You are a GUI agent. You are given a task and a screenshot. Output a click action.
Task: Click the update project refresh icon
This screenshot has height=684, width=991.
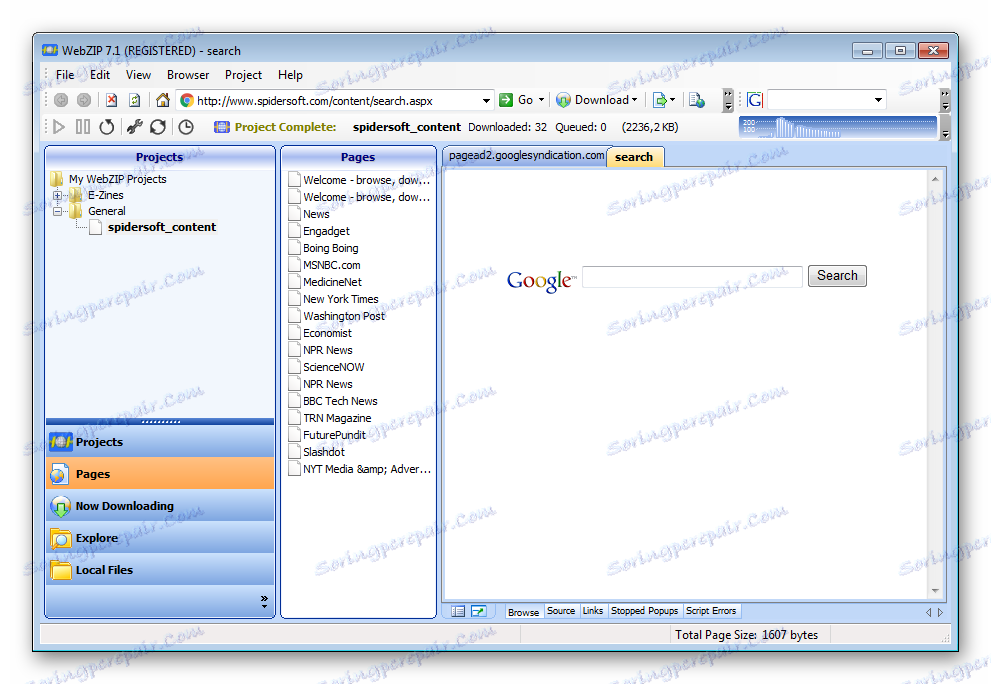coord(158,127)
